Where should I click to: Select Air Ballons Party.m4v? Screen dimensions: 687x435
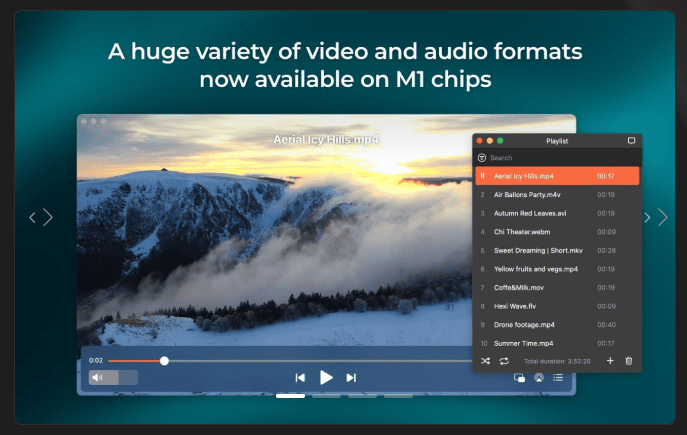point(557,195)
